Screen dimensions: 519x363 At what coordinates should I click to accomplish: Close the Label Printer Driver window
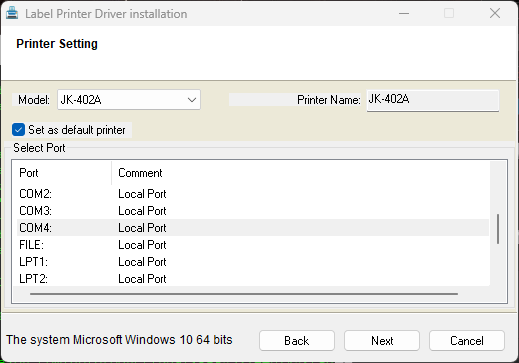coord(495,13)
